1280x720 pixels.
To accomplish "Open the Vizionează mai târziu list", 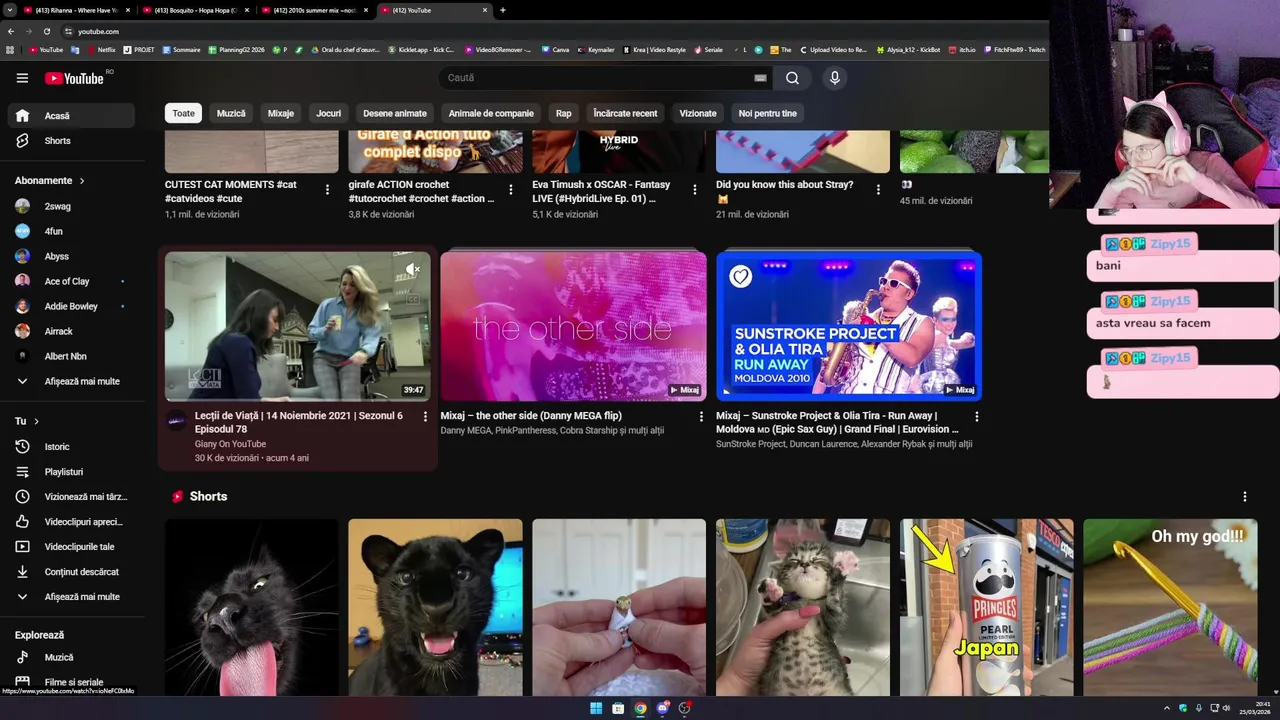I will tap(70, 497).
